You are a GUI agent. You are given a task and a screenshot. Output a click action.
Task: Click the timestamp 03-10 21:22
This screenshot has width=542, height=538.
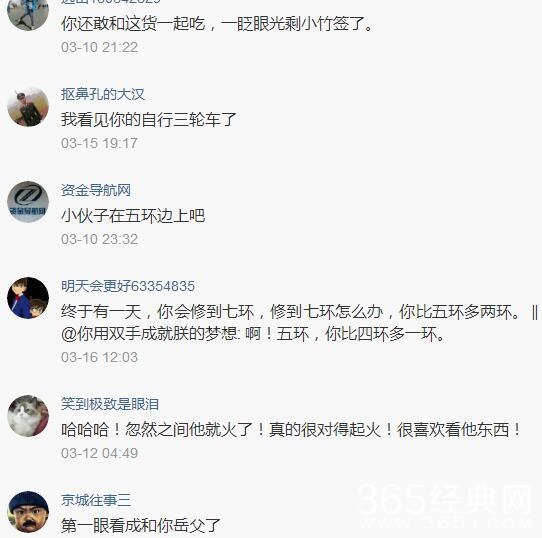tap(100, 47)
